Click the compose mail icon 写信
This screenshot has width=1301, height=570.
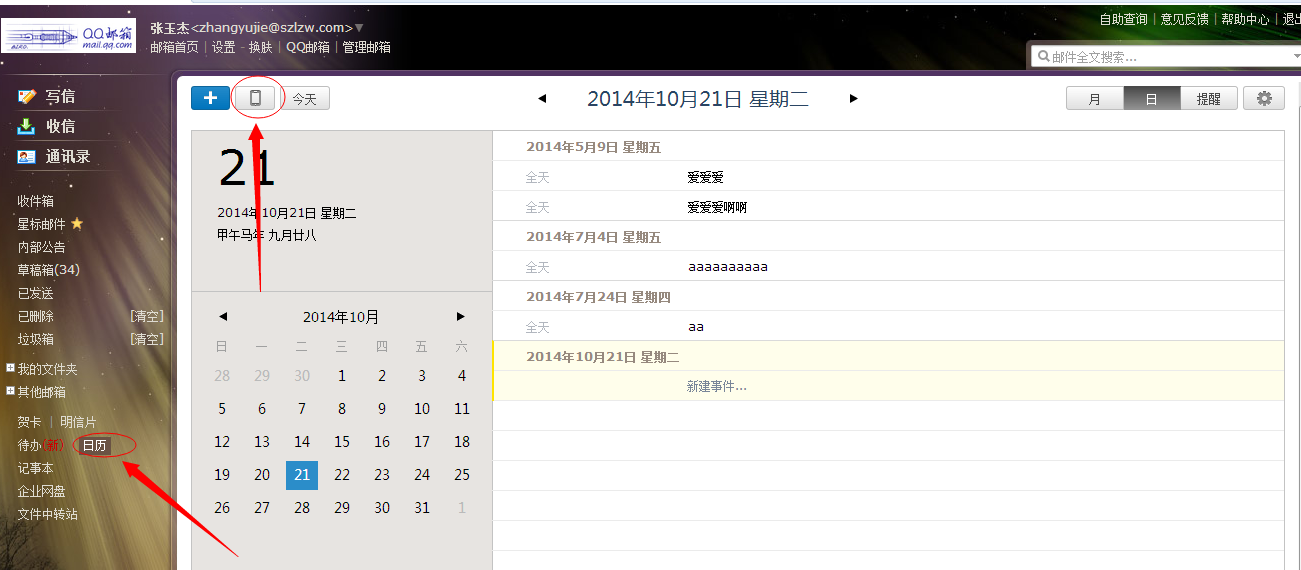click(27, 97)
